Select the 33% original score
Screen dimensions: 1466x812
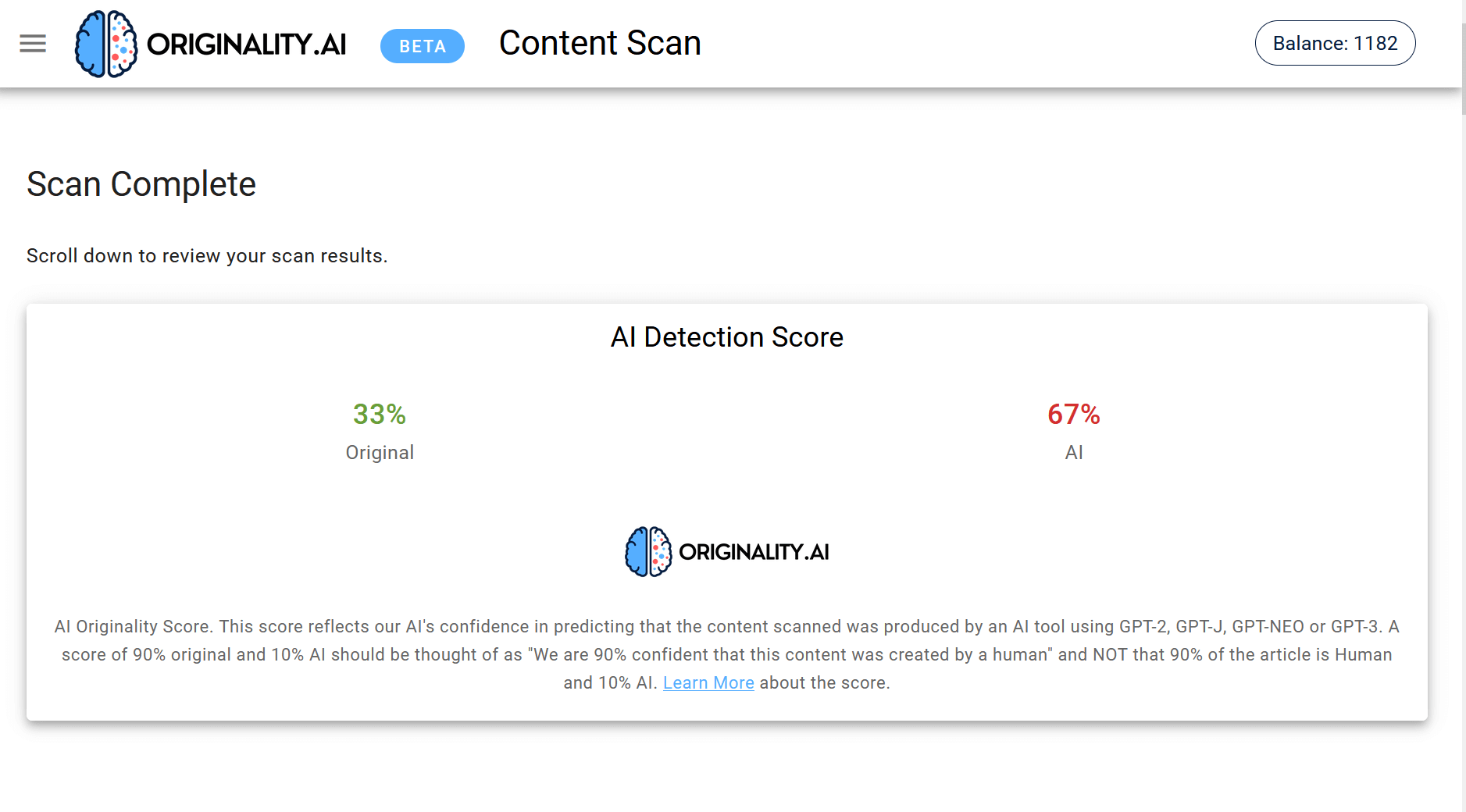point(380,414)
